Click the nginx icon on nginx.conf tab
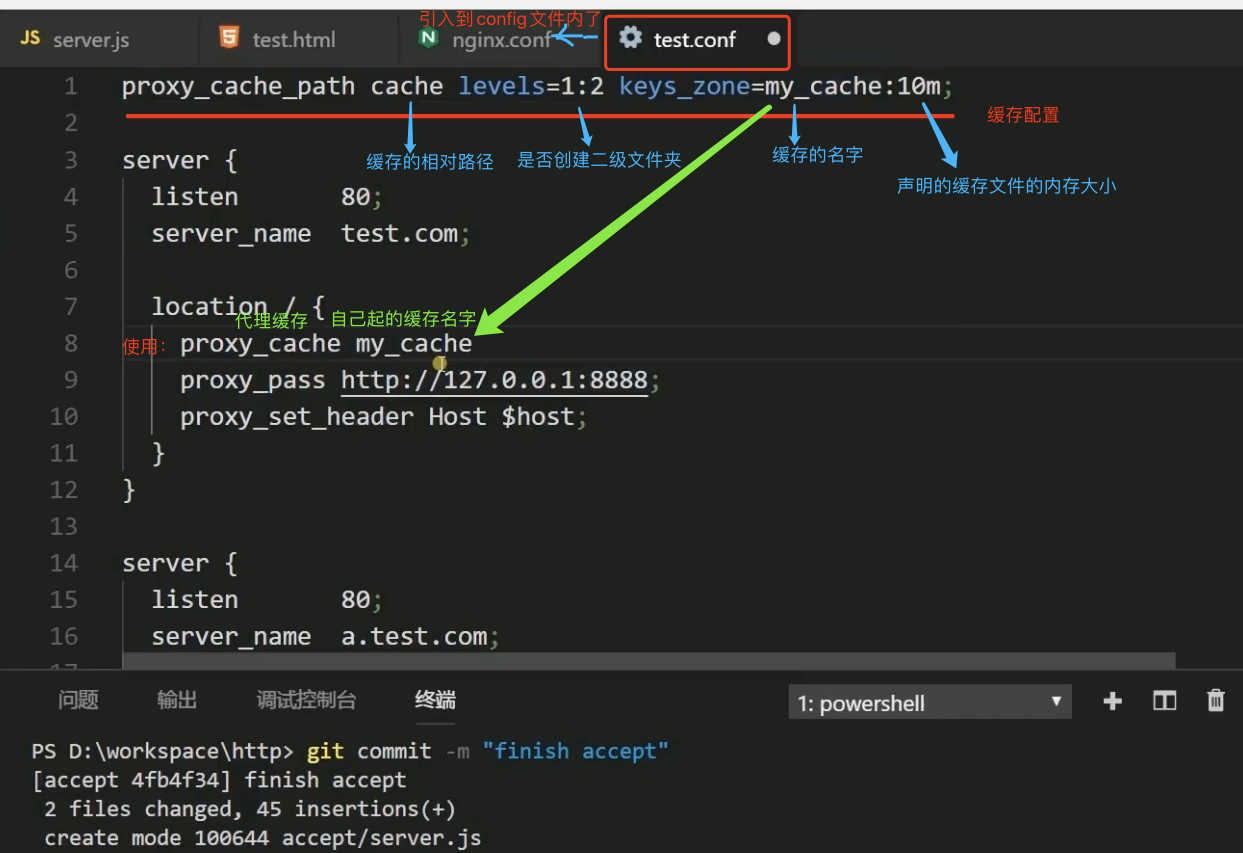 point(429,40)
